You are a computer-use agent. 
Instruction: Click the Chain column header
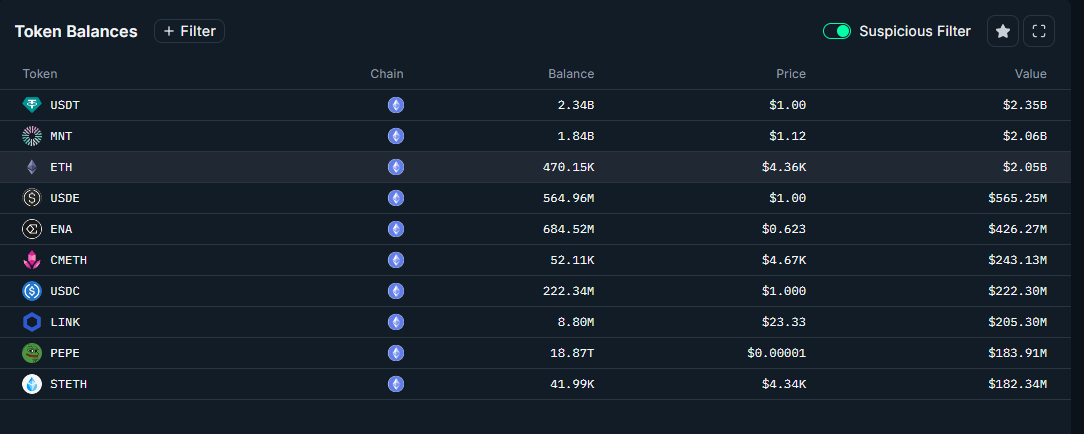(x=387, y=74)
